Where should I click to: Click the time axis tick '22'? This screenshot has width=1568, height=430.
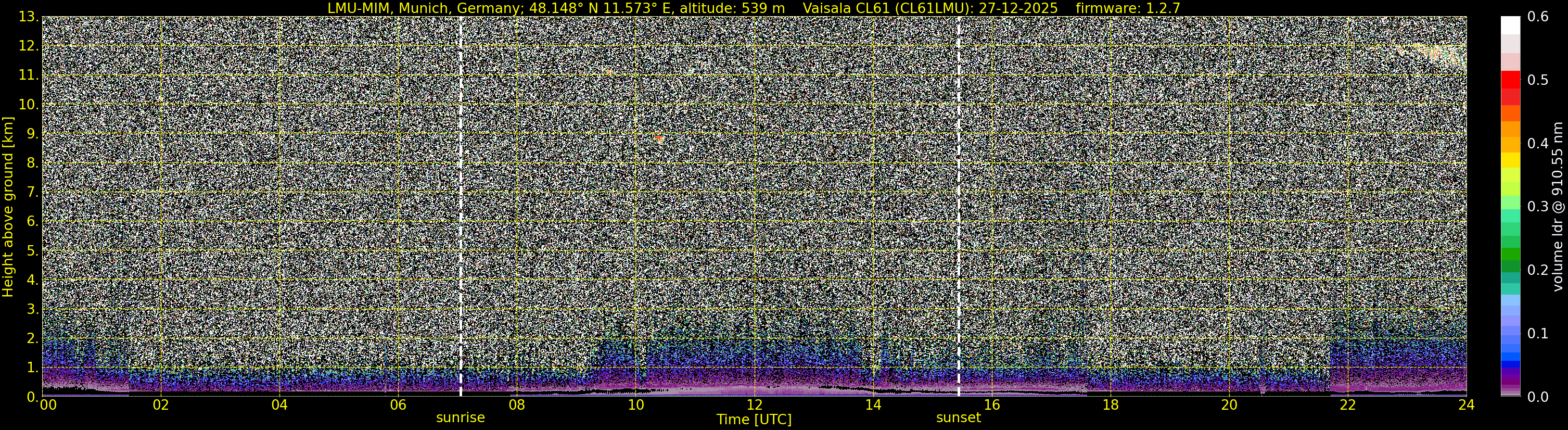(1348, 406)
